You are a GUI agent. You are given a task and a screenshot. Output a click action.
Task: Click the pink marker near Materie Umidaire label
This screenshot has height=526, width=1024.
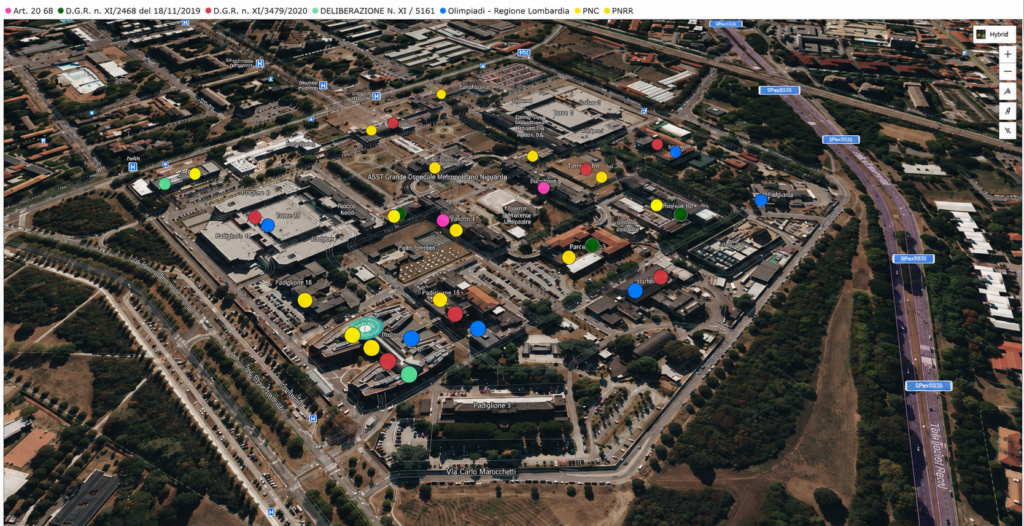click(543, 188)
